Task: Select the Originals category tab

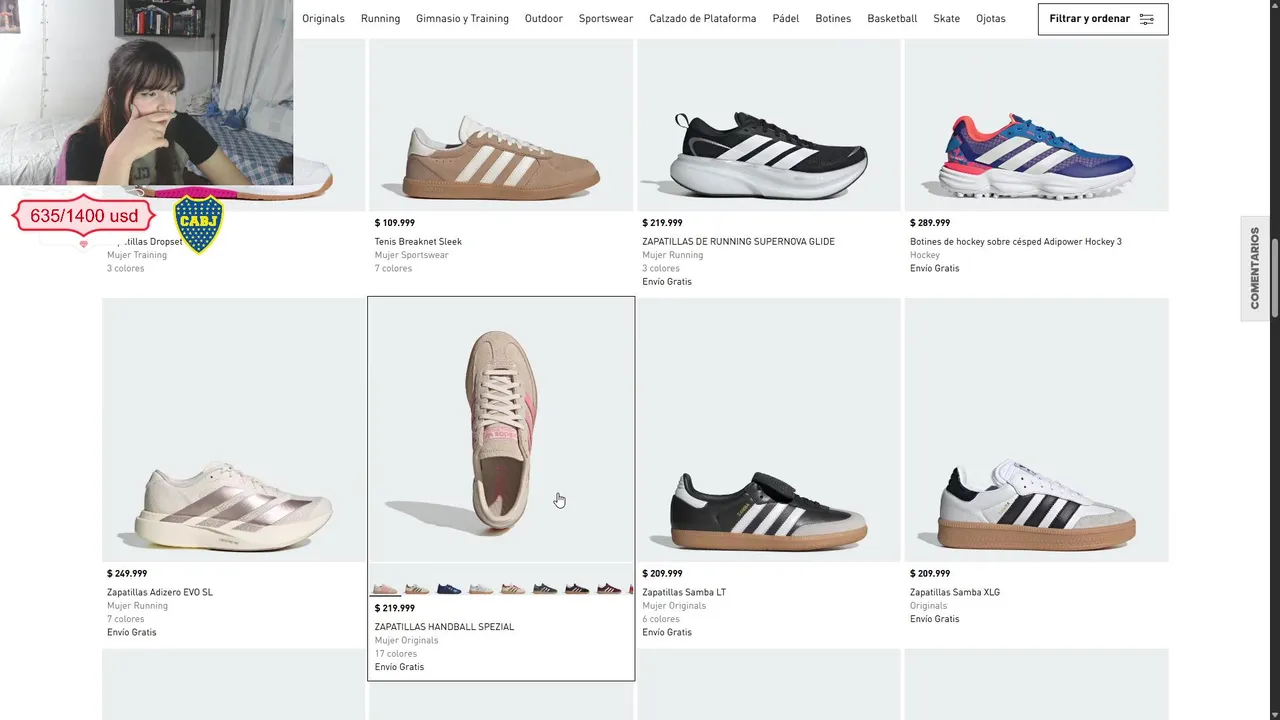Action: coord(323,19)
